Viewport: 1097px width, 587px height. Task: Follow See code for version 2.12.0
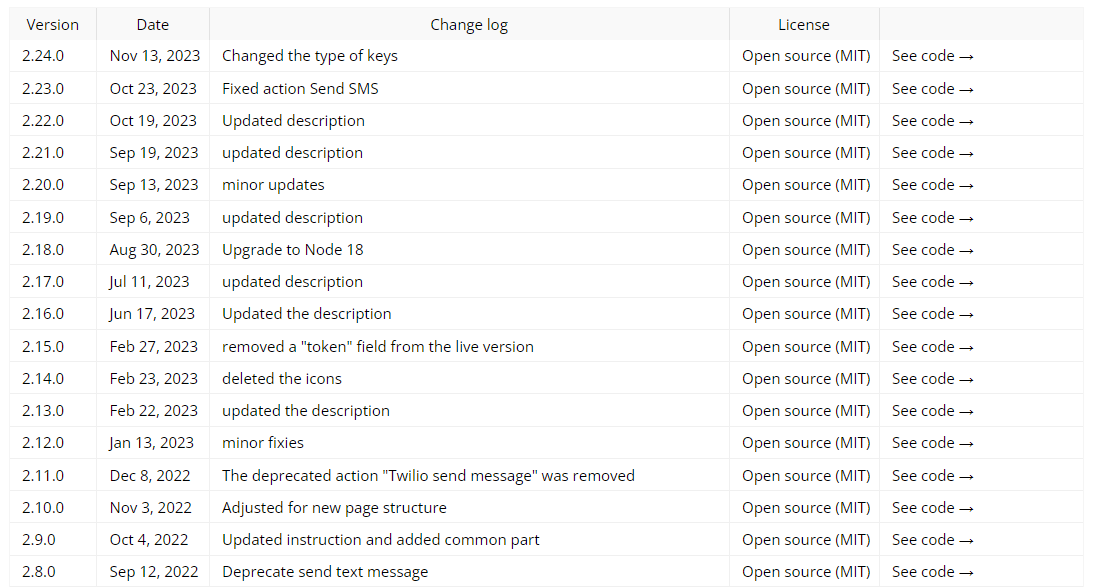coord(932,443)
